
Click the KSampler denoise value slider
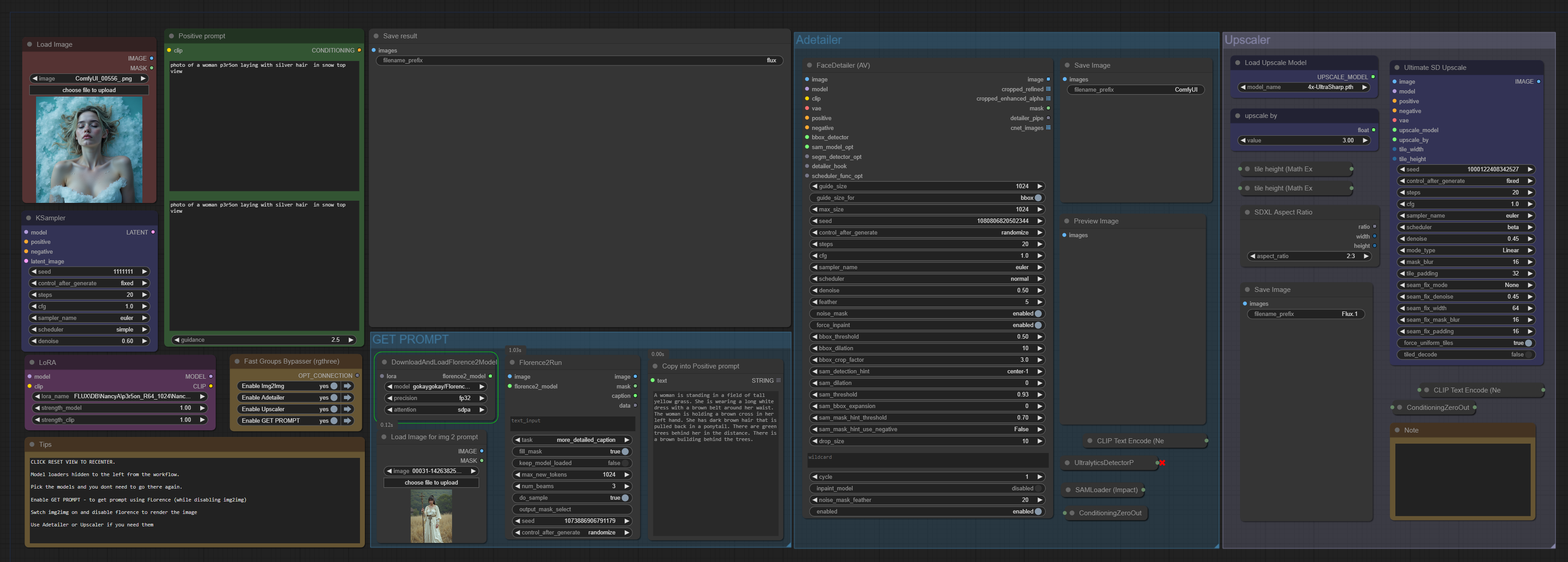click(89, 341)
